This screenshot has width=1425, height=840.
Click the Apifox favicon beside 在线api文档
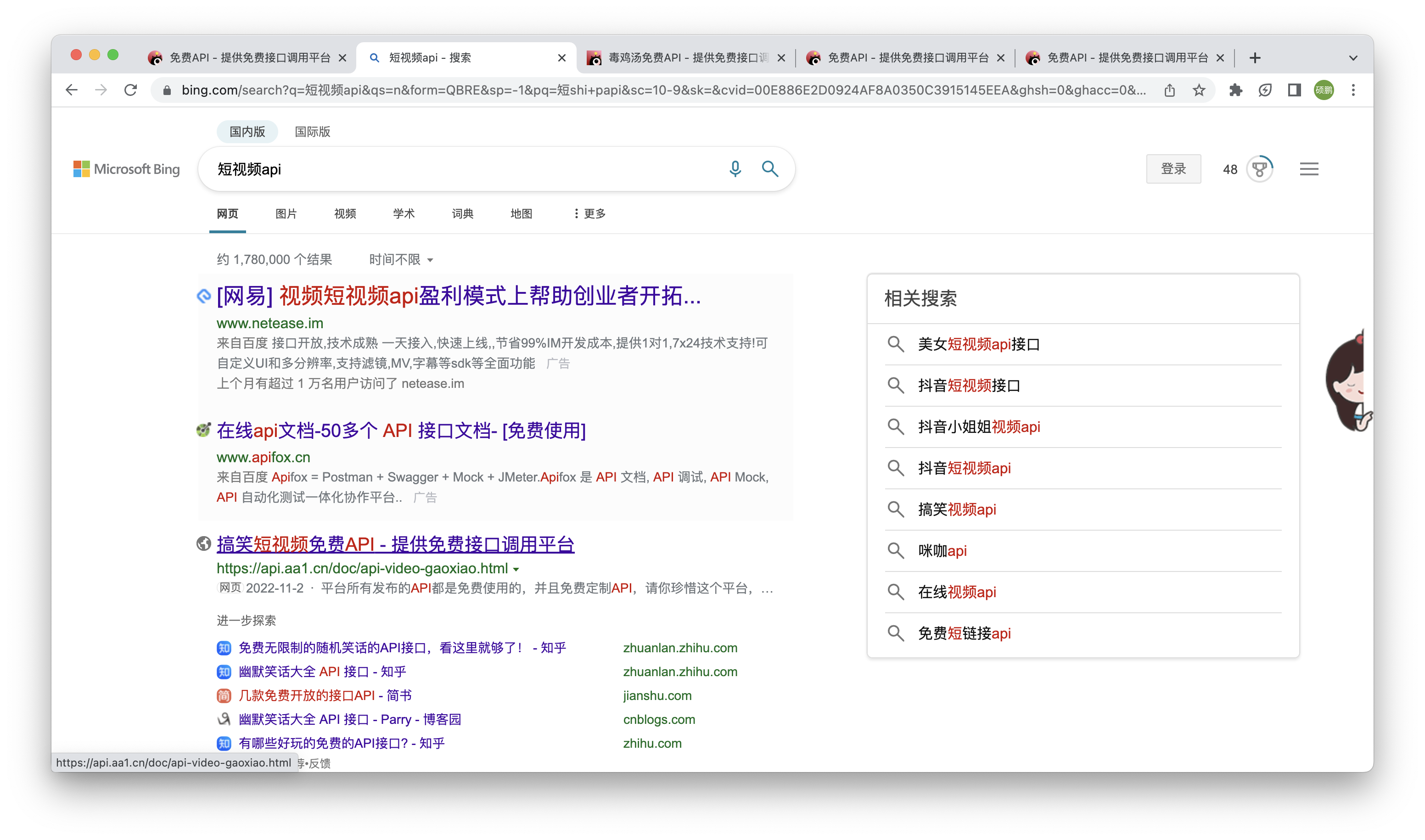(204, 430)
